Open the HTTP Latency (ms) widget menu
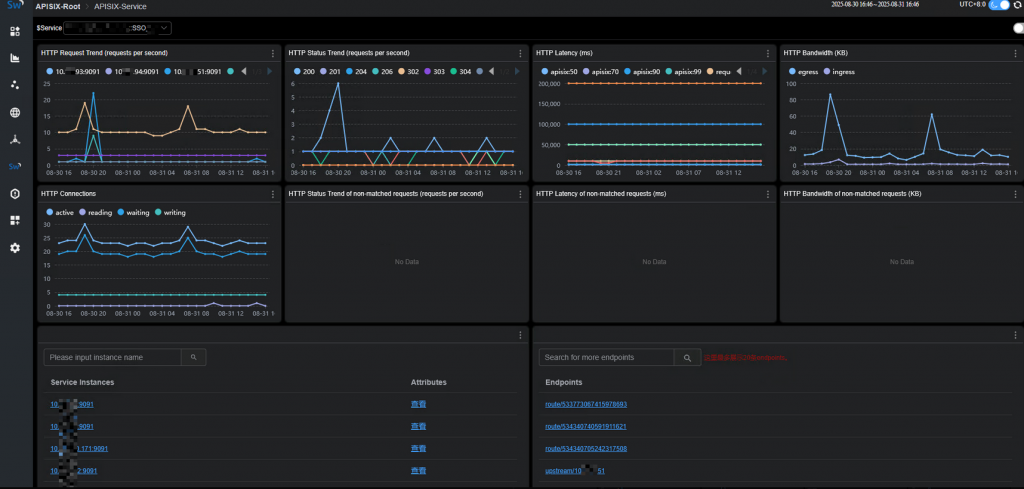 pyautogui.click(x=768, y=54)
